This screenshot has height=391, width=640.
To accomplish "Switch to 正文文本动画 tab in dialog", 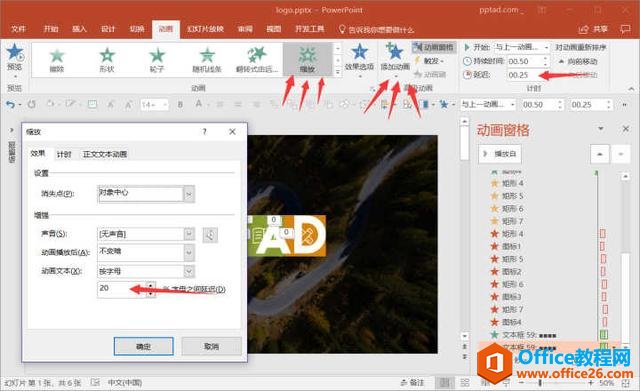I will point(105,154).
